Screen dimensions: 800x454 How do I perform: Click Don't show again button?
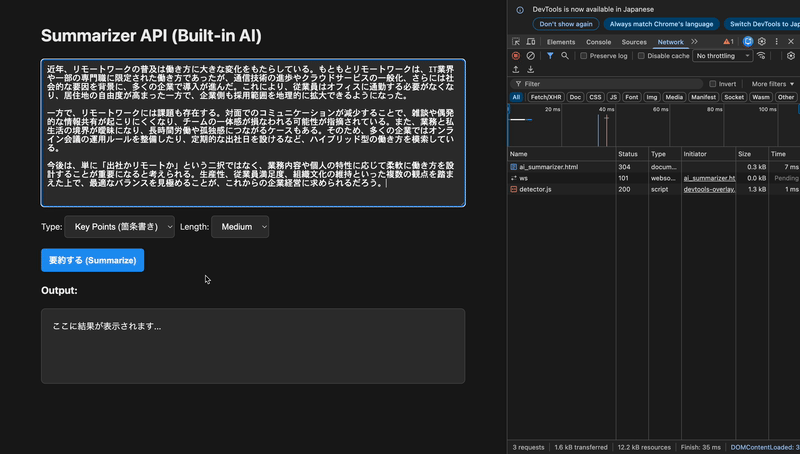(x=566, y=24)
